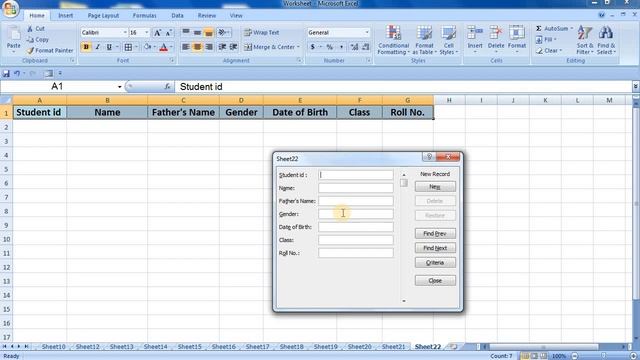Click the Find & Select binoculars
The width and height of the screenshot is (640, 360).
[606, 33]
